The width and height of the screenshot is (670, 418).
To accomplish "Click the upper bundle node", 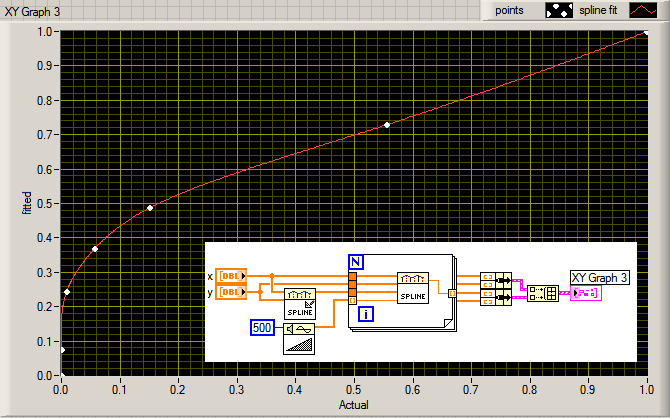I will [496, 280].
